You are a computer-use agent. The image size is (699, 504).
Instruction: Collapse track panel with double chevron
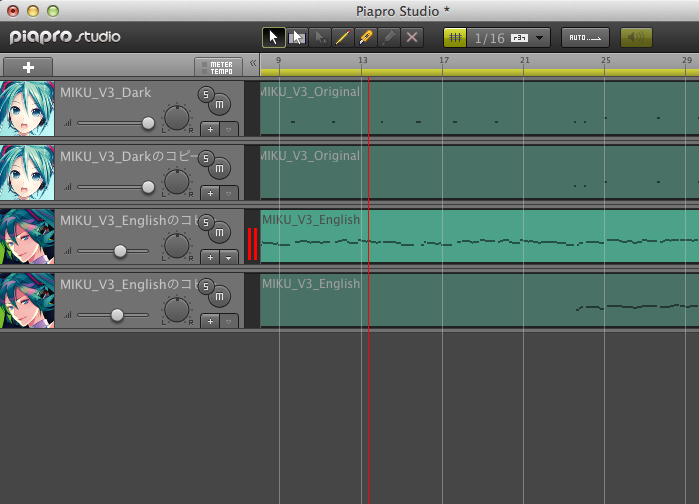pyautogui.click(x=253, y=63)
